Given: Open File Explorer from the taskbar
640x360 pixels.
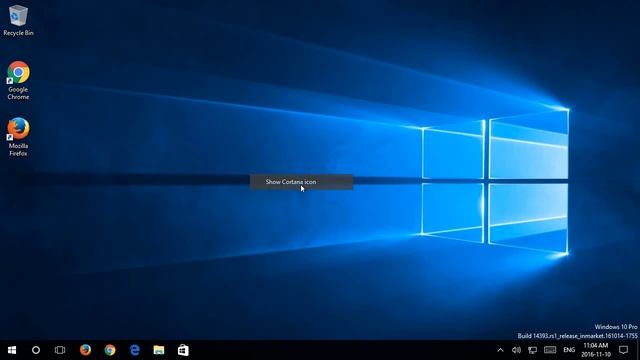Looking at the screenshot, I should pos(159,350).
